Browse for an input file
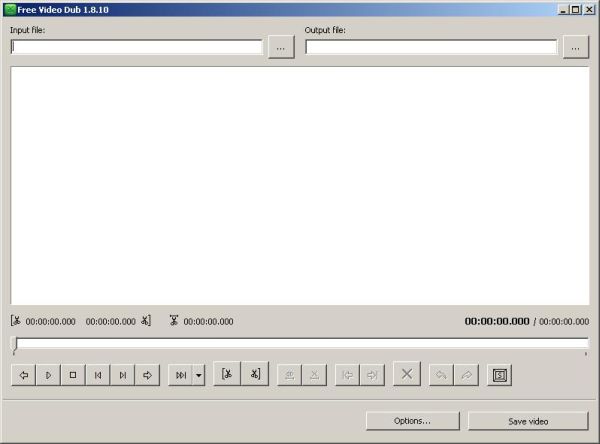Screen dimensions: 600x444 281,47
